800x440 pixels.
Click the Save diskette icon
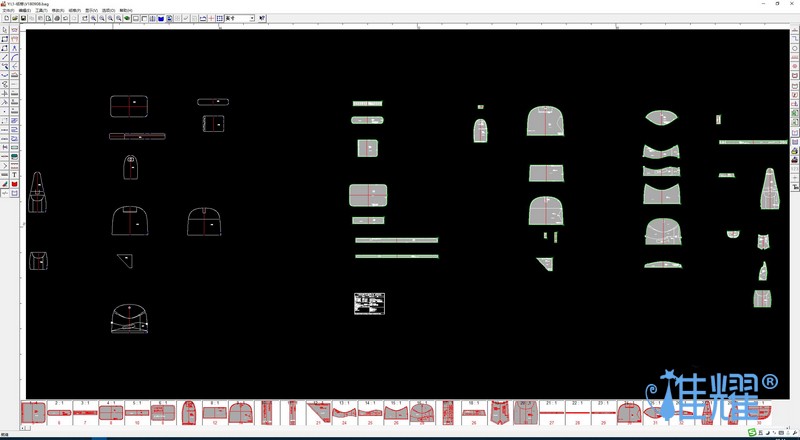24,18
